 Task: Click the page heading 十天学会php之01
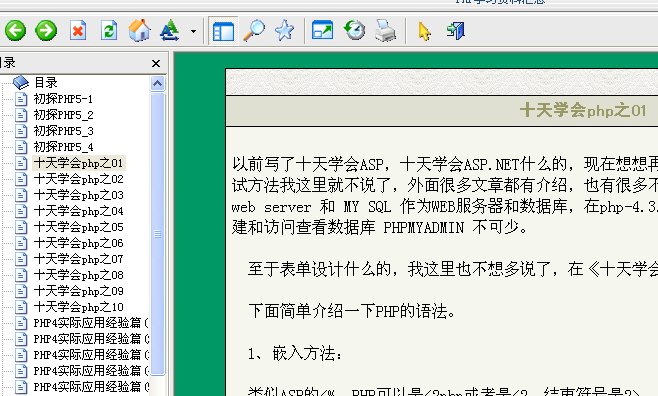[583, 111]
